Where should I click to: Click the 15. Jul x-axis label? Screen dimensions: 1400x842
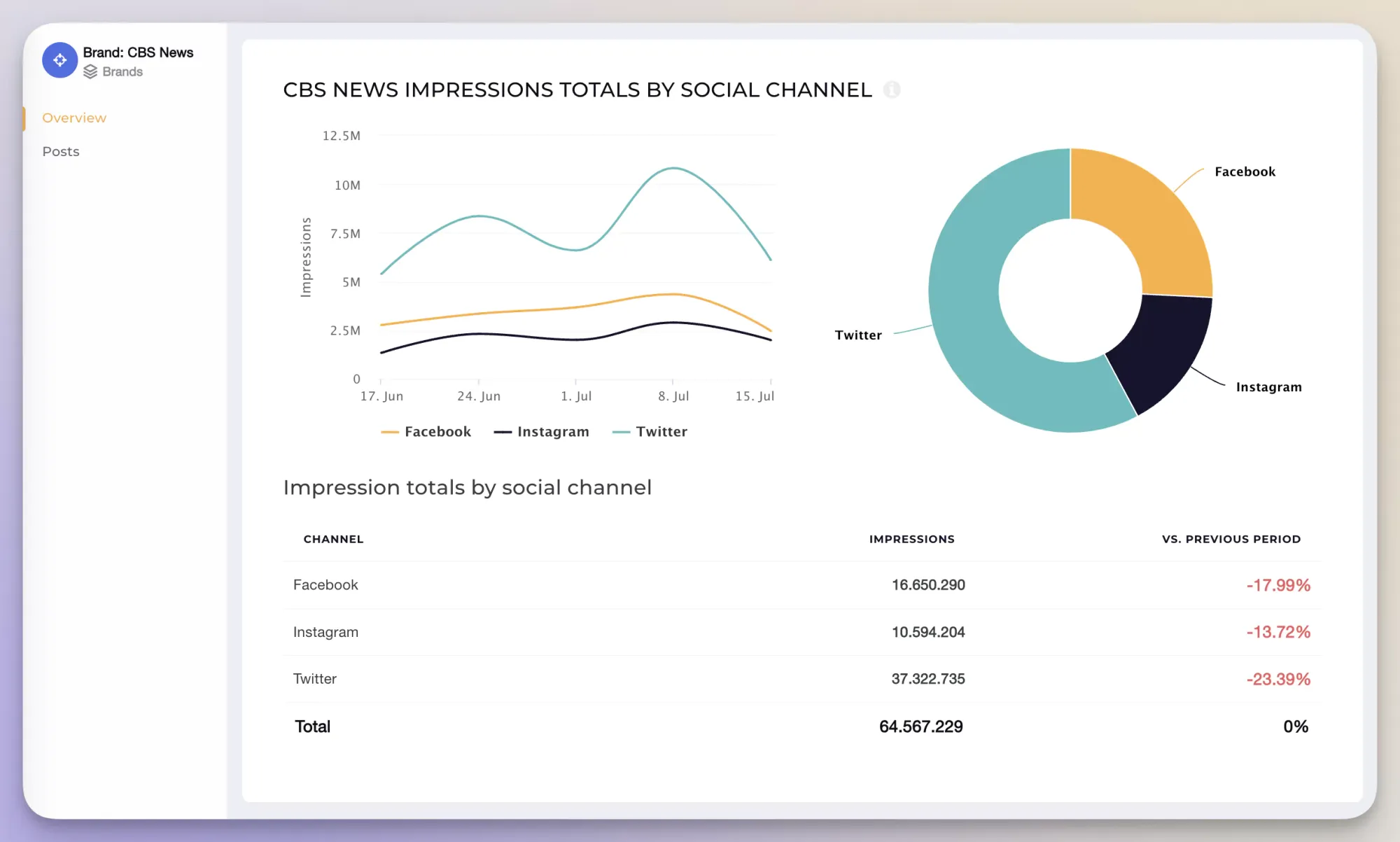pyautogui.click(x=755, y=396)
